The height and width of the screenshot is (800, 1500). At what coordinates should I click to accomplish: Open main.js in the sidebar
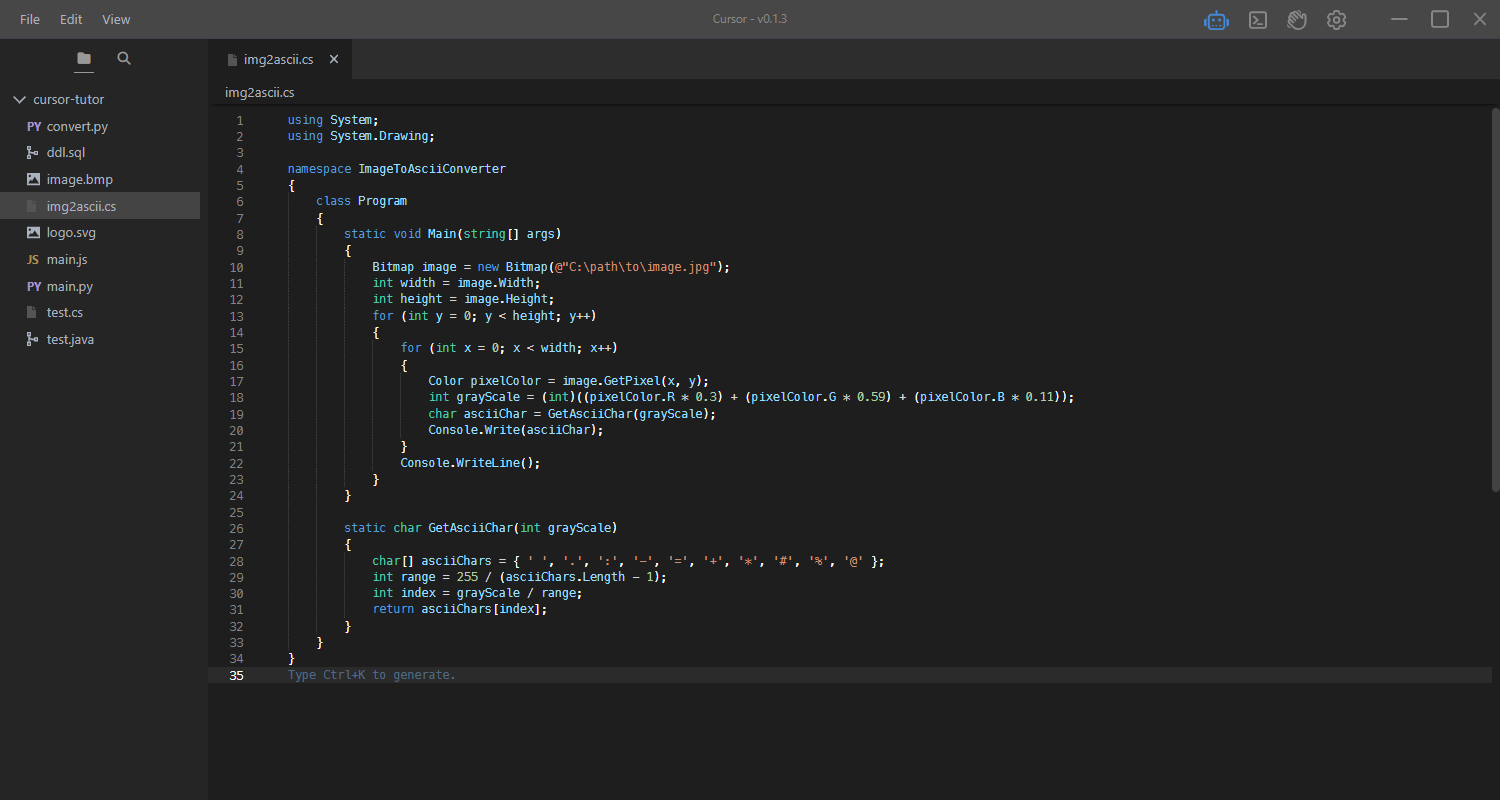coord(67,260)
